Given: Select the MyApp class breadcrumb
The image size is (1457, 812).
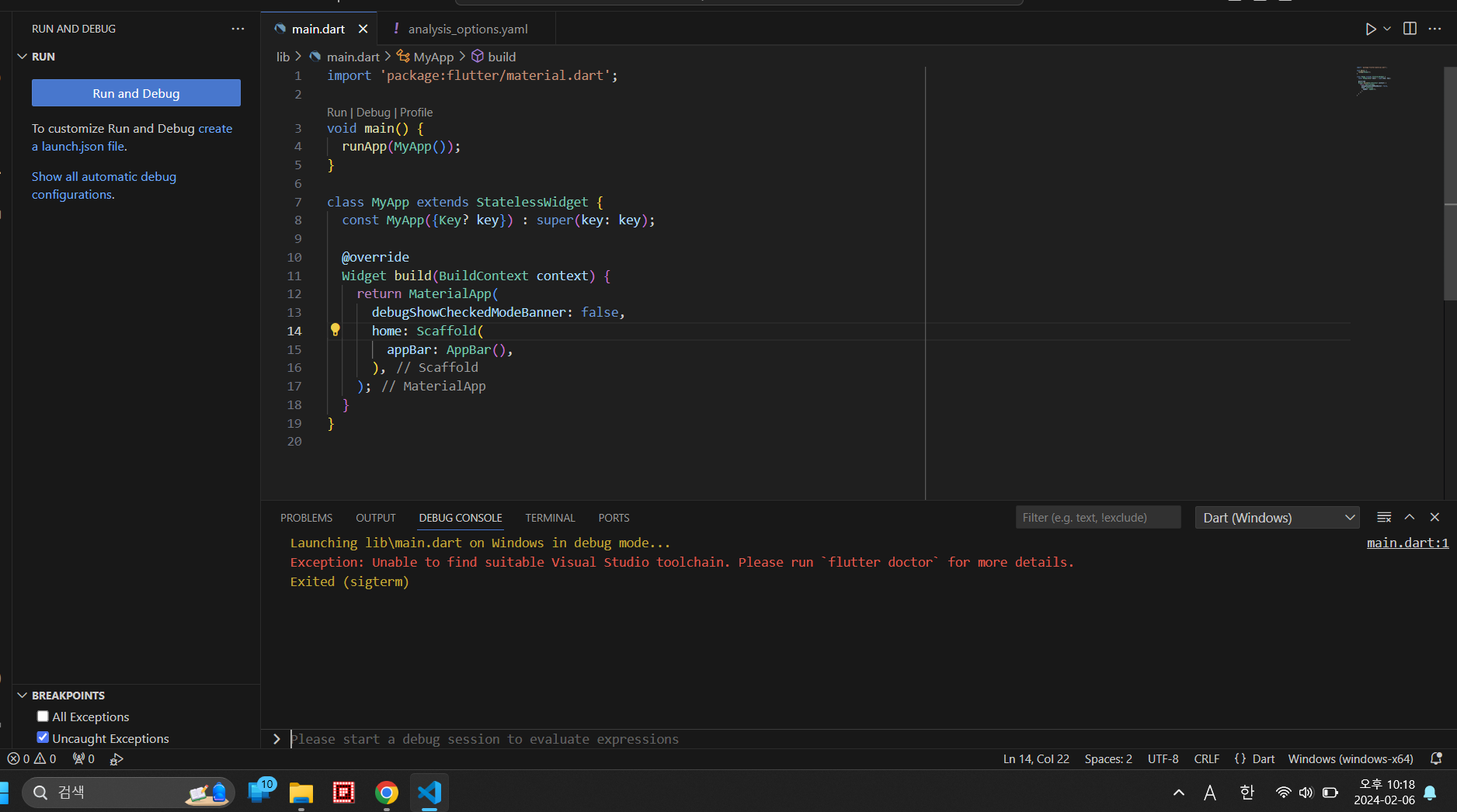Looking at the screenshot, I should [433, 57].
